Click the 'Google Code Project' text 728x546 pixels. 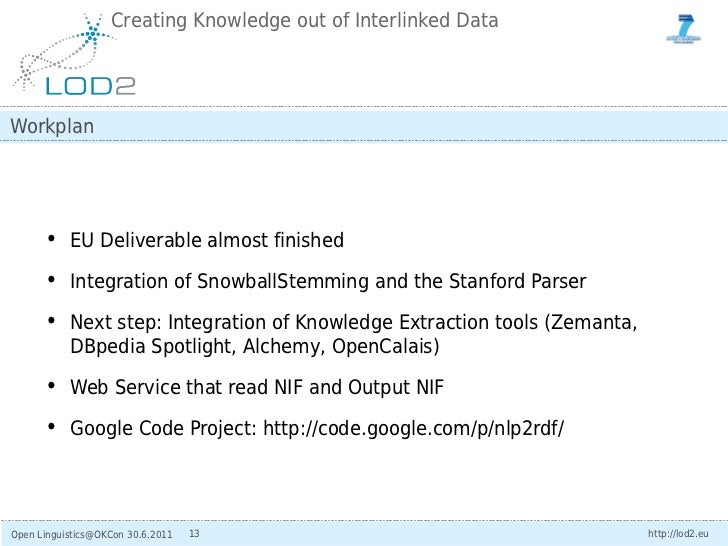(x=163, y=429)
